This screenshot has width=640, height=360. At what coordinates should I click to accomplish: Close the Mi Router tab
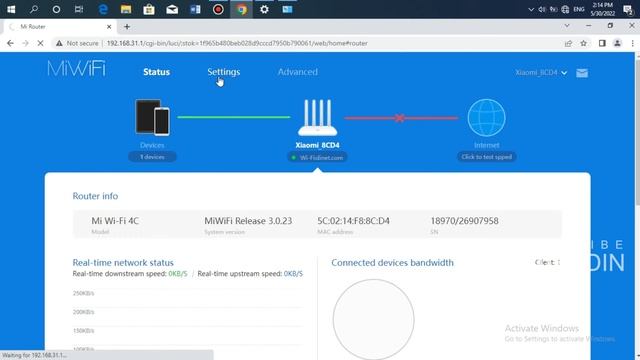pyautogui.click(x=109, y=27)
